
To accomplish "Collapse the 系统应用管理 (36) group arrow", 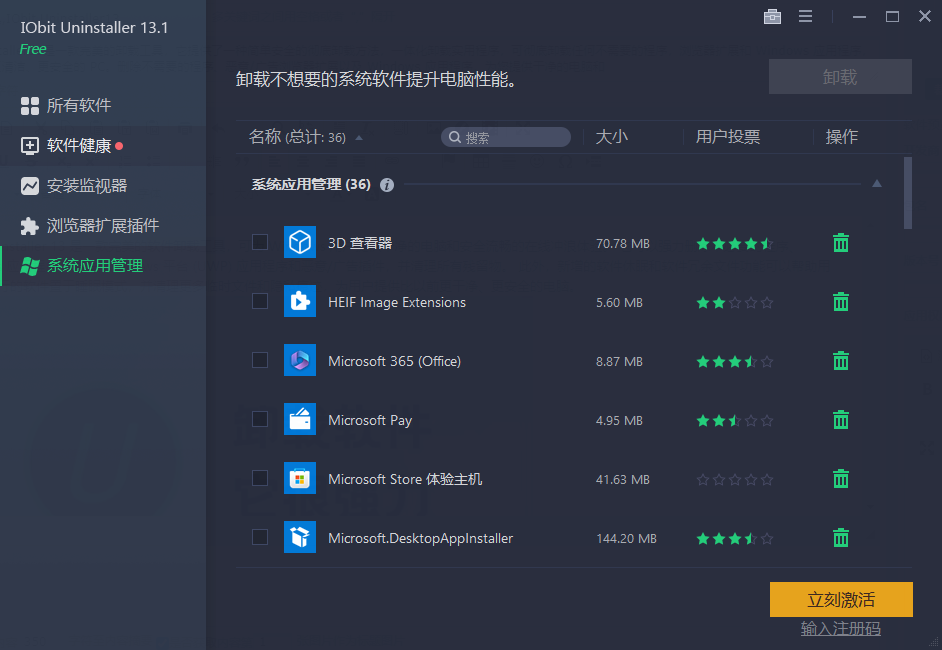I will coord(877,184).
